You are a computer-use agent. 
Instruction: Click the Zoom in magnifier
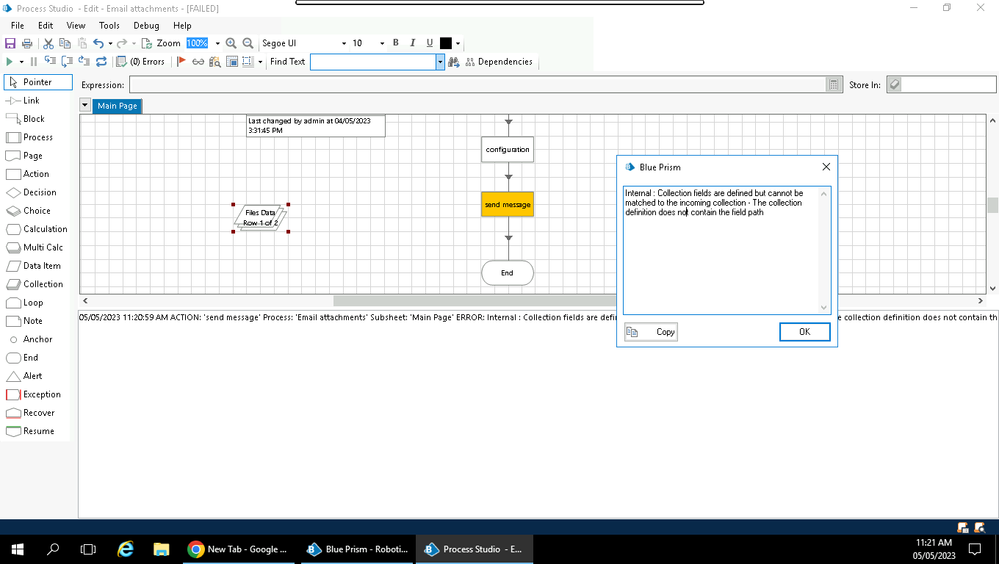click(231, 44)
